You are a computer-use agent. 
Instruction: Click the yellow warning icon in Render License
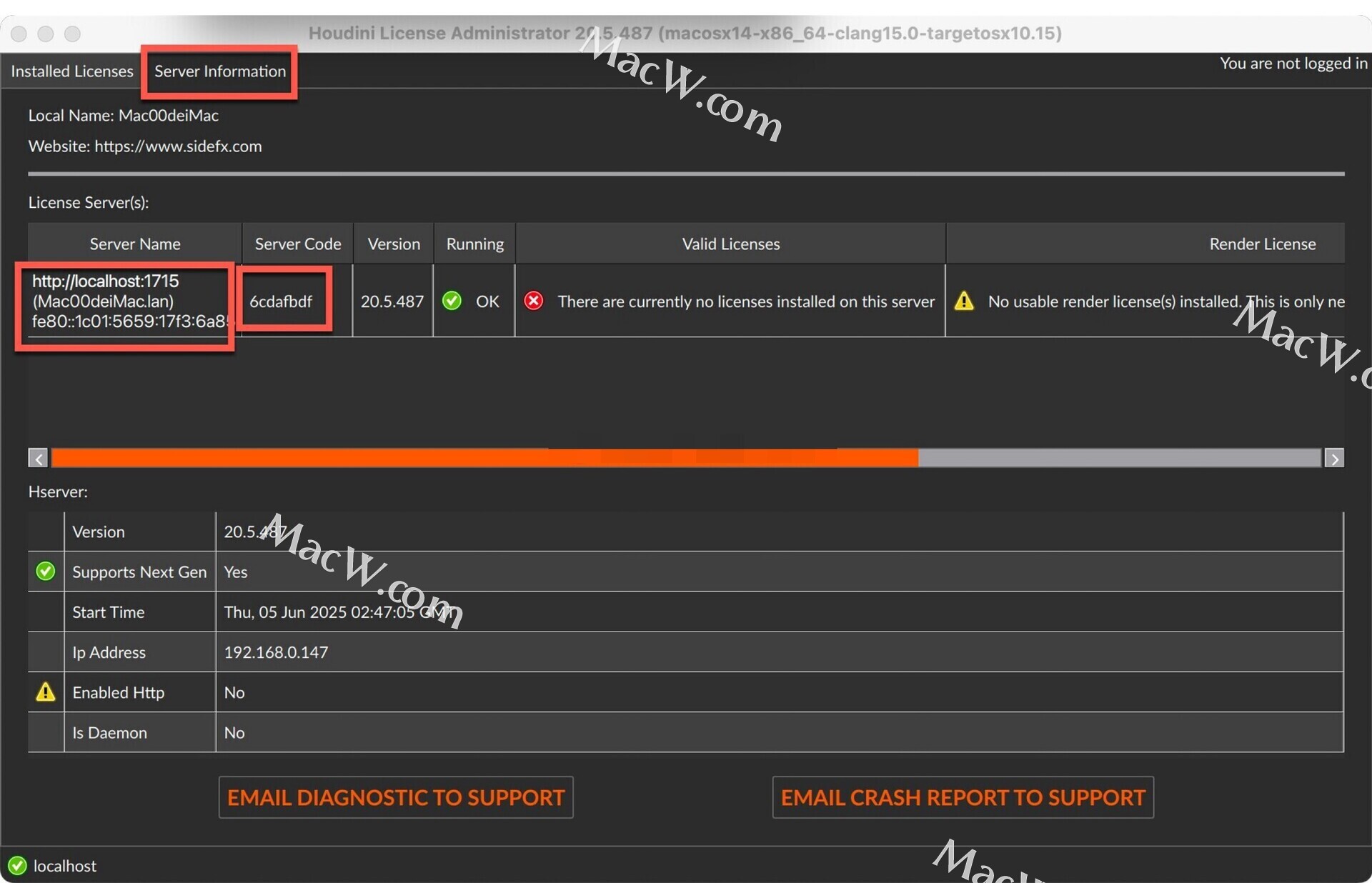(x=964, y=301)
